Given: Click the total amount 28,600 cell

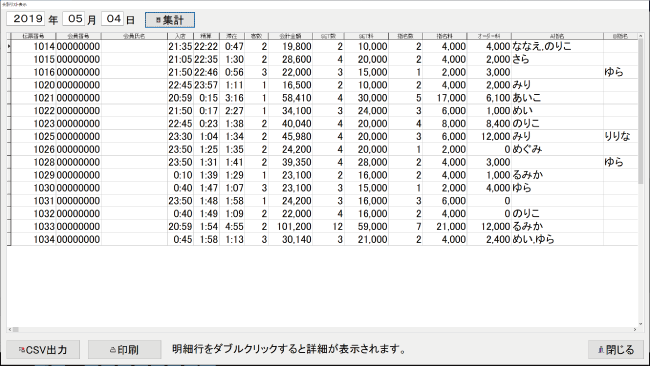Looking at the screenshot, I should (291, 59).
